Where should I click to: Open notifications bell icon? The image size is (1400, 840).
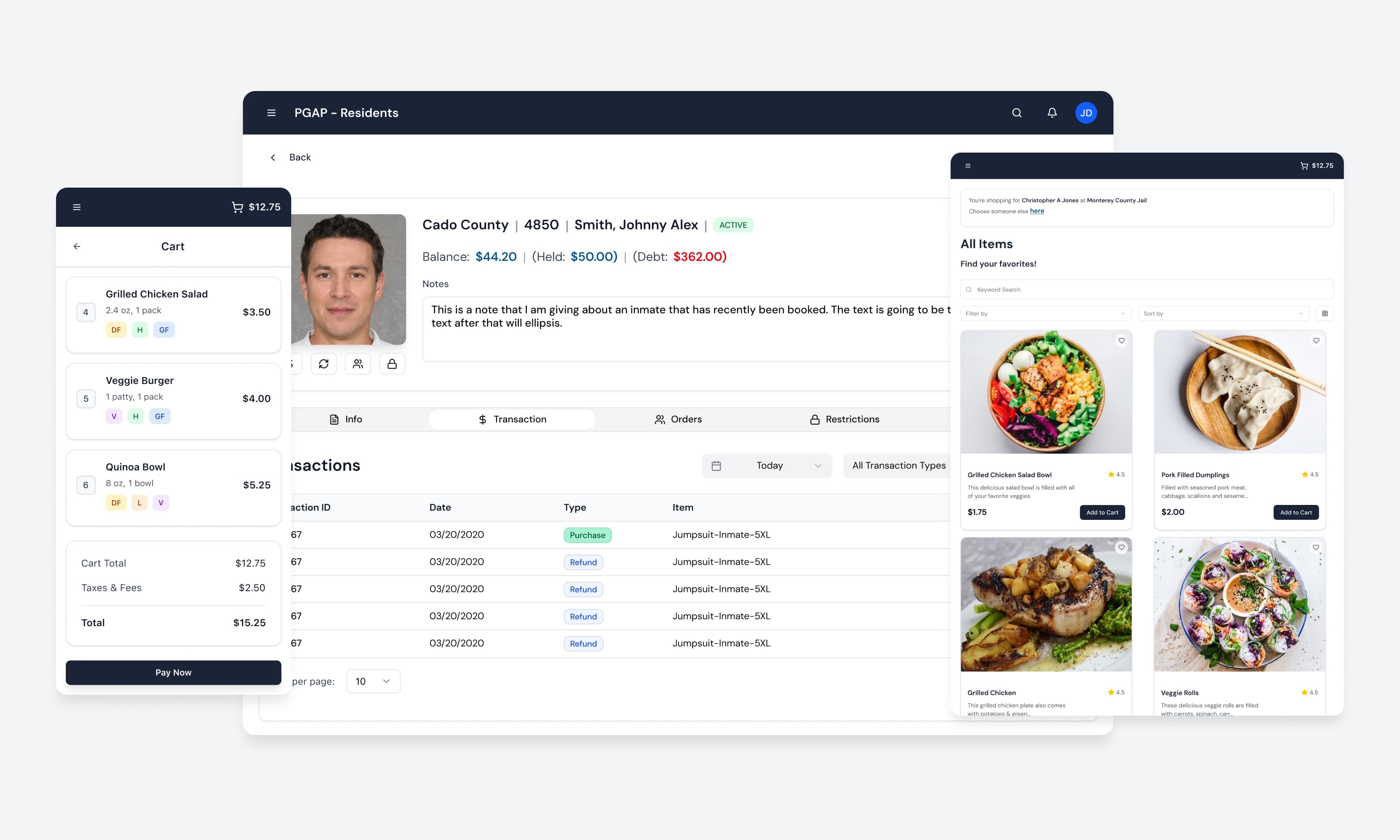click(1051, 112)
